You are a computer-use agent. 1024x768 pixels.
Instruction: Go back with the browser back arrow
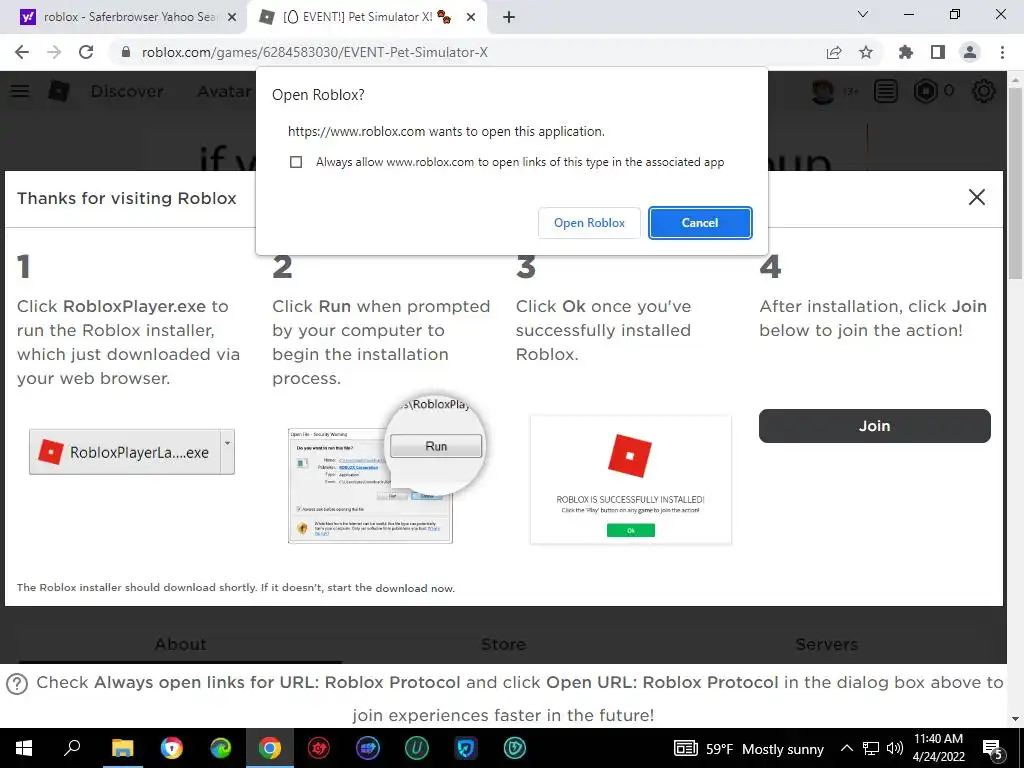click(x=22, y=52)
